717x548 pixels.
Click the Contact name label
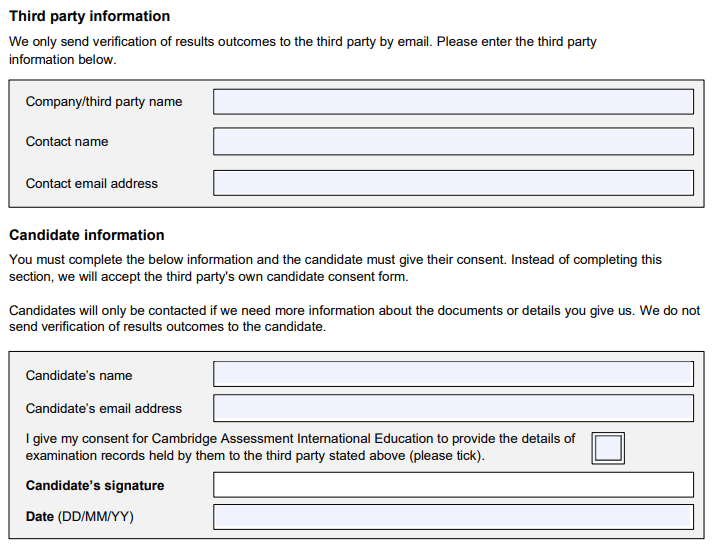67,141
